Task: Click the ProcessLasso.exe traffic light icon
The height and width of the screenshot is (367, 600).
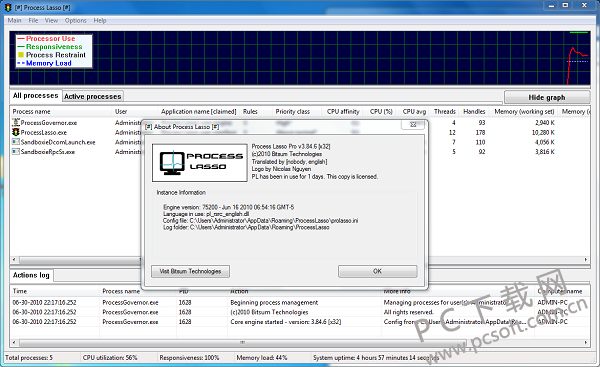Action: [16, 132]
